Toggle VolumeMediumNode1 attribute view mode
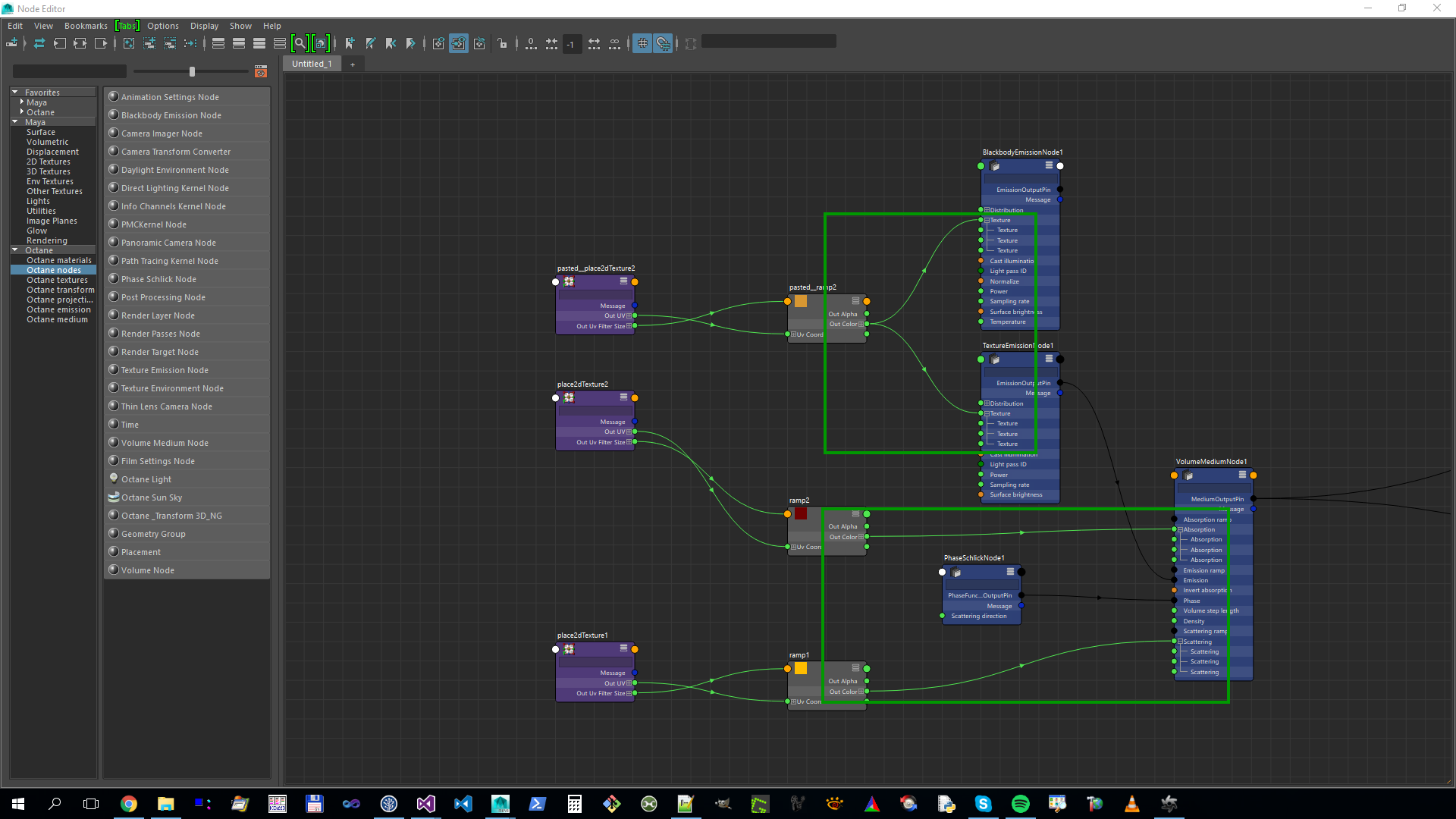 [x=1242, y=475]
